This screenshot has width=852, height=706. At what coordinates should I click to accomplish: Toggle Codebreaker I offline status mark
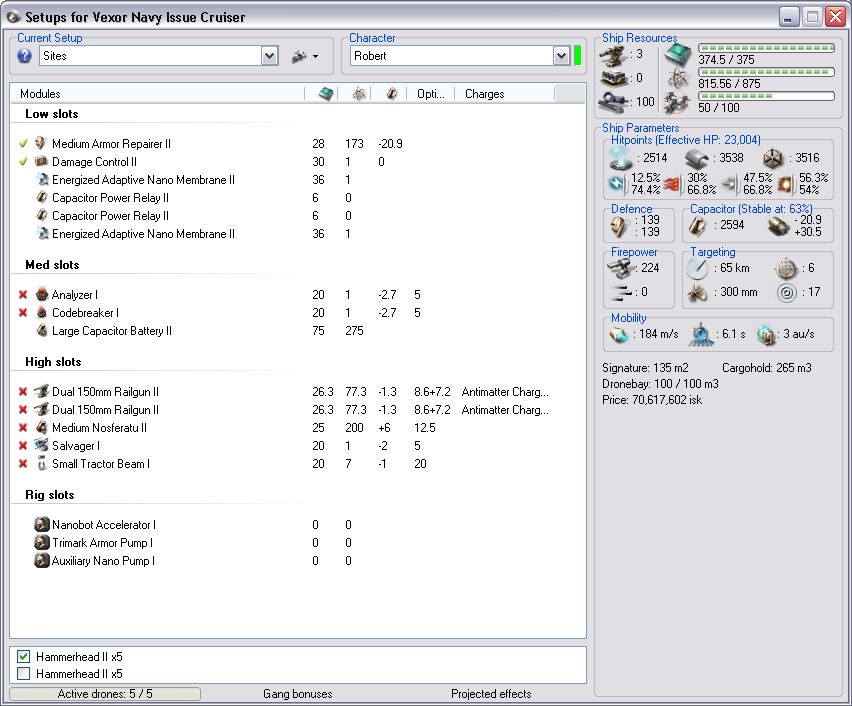23,313
